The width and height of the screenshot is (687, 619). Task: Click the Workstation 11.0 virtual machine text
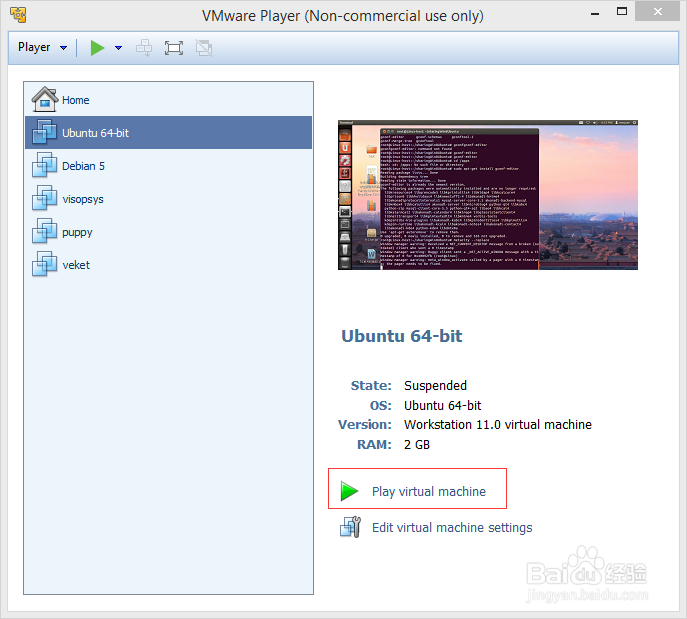(498, 424)
